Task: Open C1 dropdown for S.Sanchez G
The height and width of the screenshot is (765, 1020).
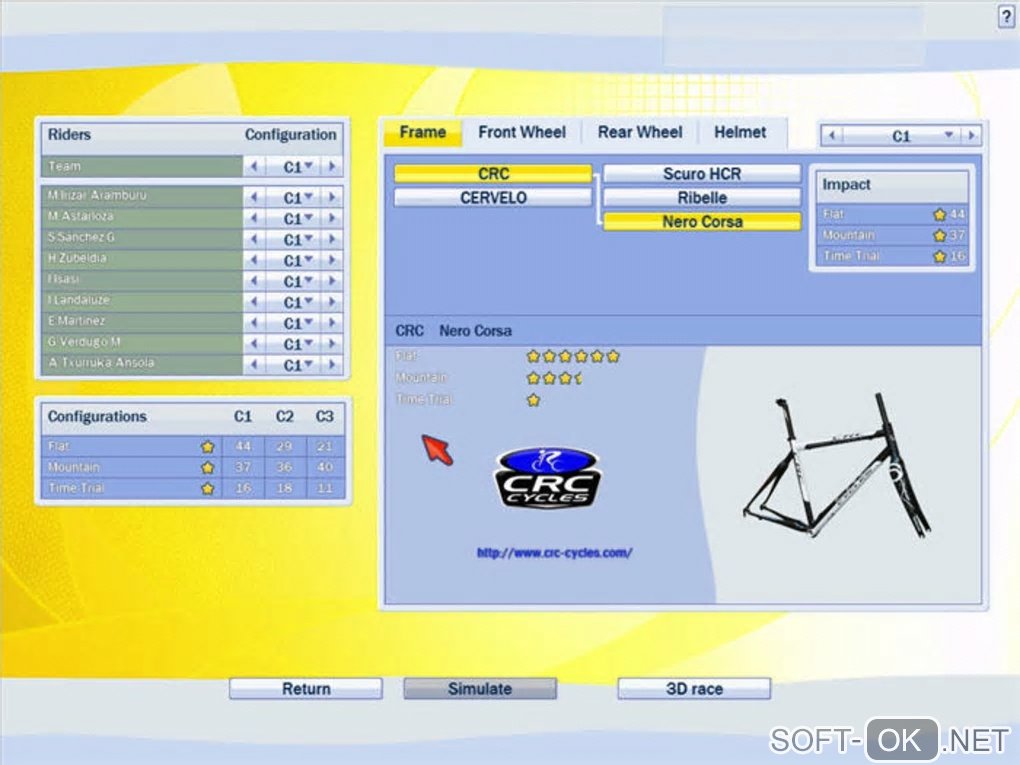Action: (293, 239)
